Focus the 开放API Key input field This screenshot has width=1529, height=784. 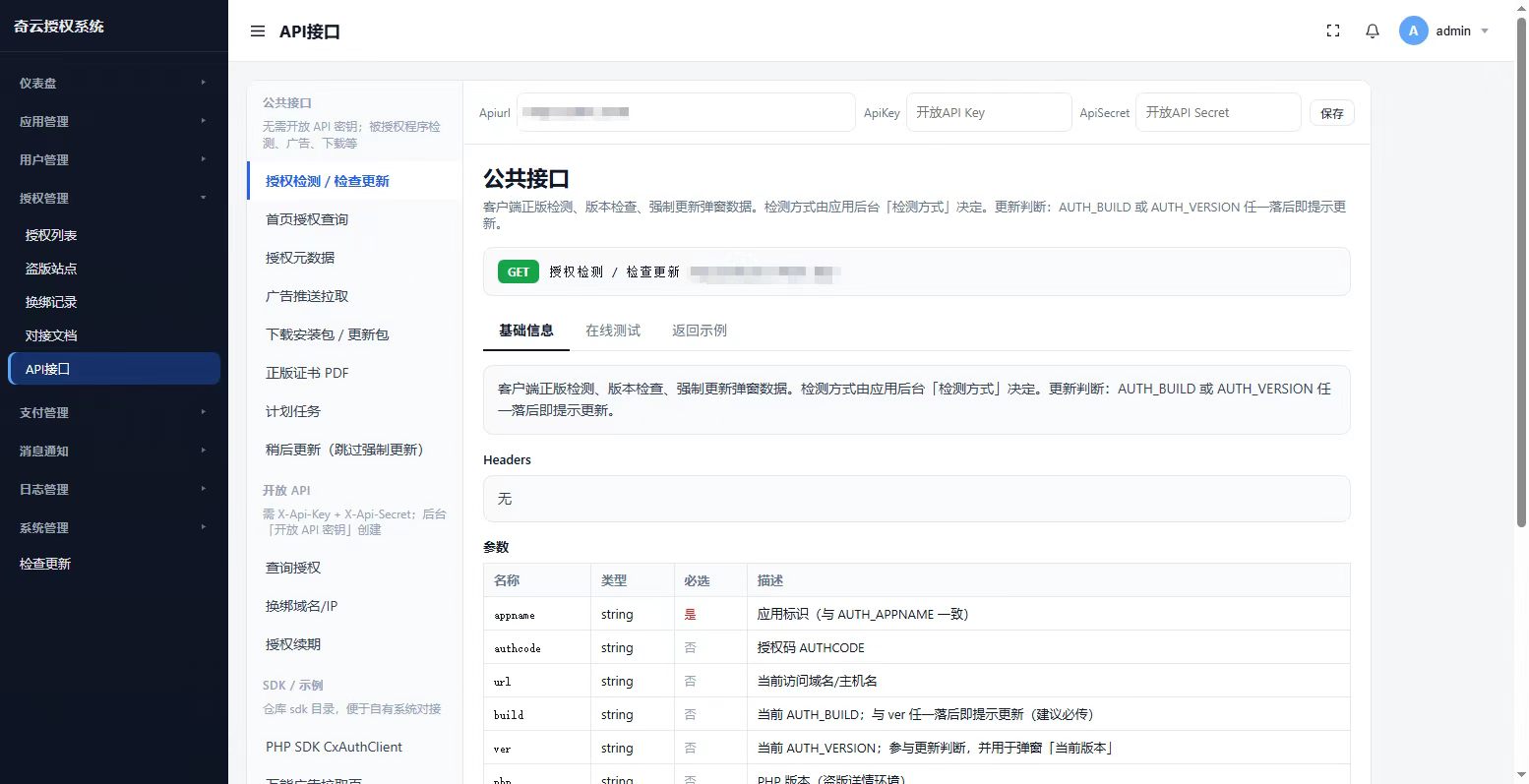click(989, 112)
